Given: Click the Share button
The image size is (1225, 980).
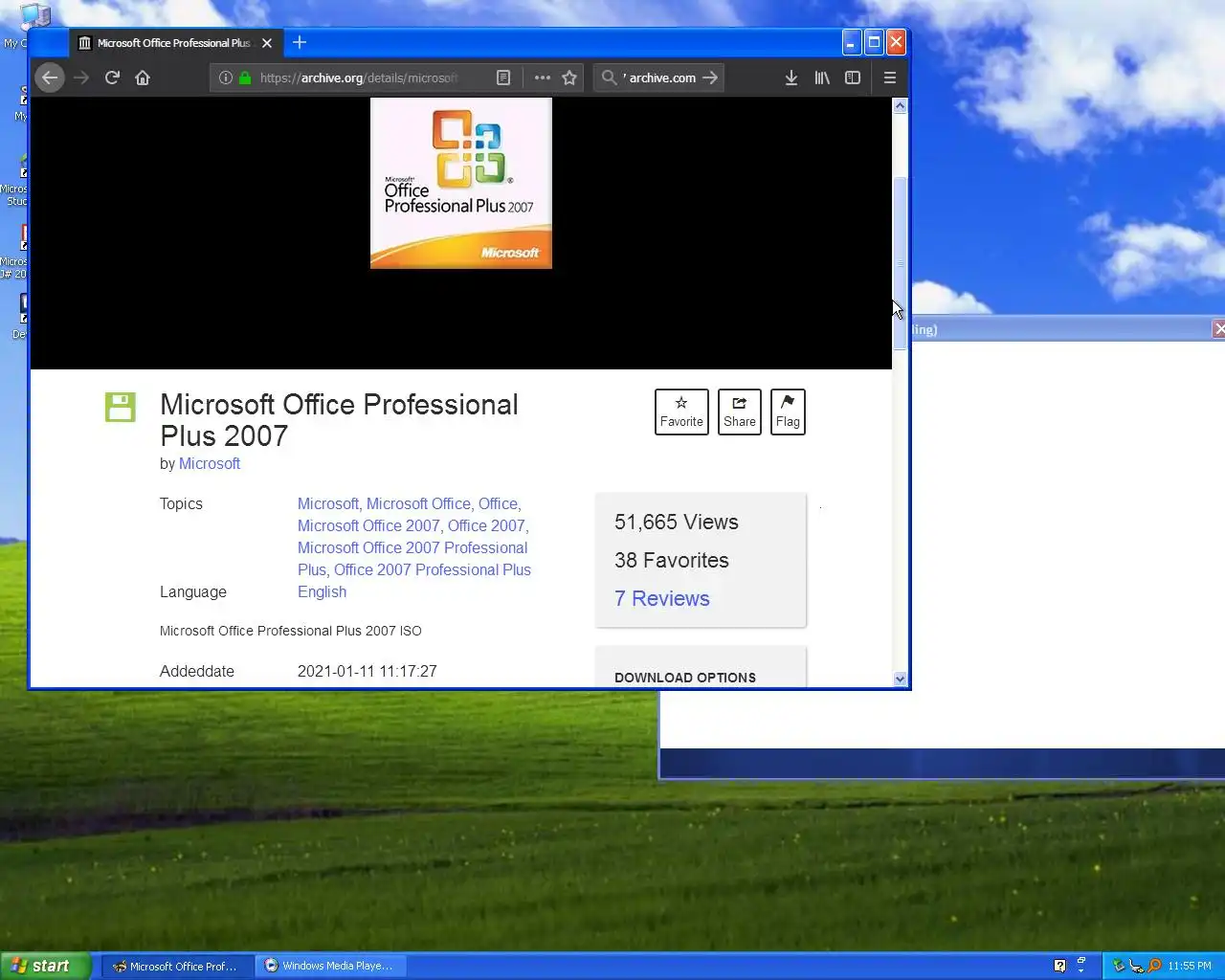Looking at the screenshot, I should pyautogui.click(x=740, y=412).
